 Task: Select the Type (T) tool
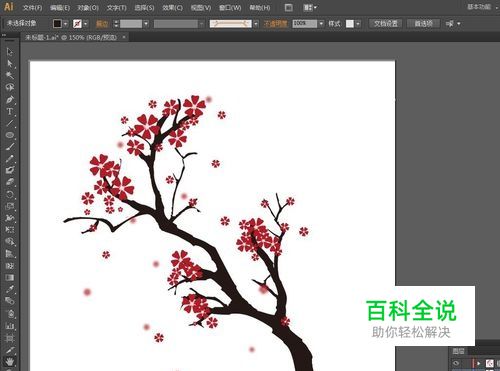pyautogui.click(x=10, y=111)
